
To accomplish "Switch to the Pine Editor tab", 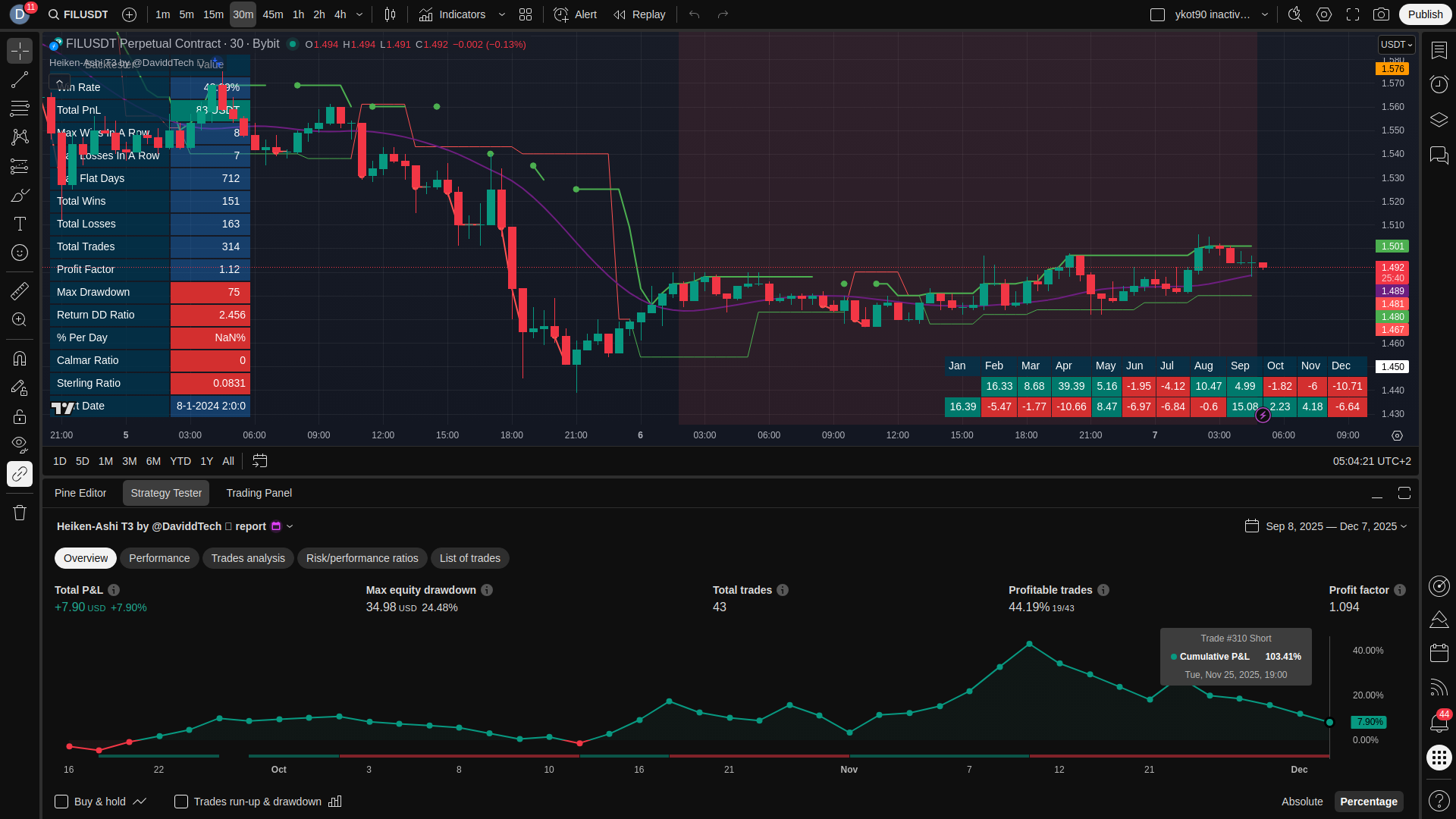I will tap(80, 493).
